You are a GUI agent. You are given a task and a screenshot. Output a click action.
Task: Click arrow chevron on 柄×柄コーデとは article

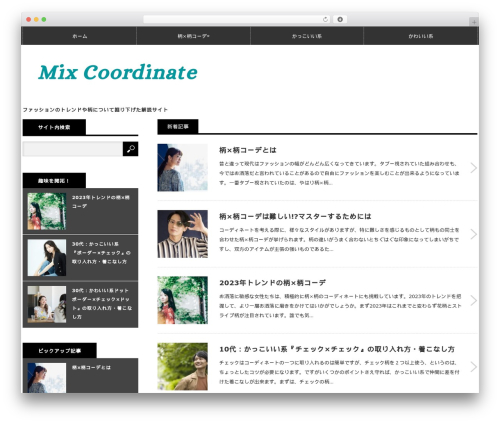[473, 168]
